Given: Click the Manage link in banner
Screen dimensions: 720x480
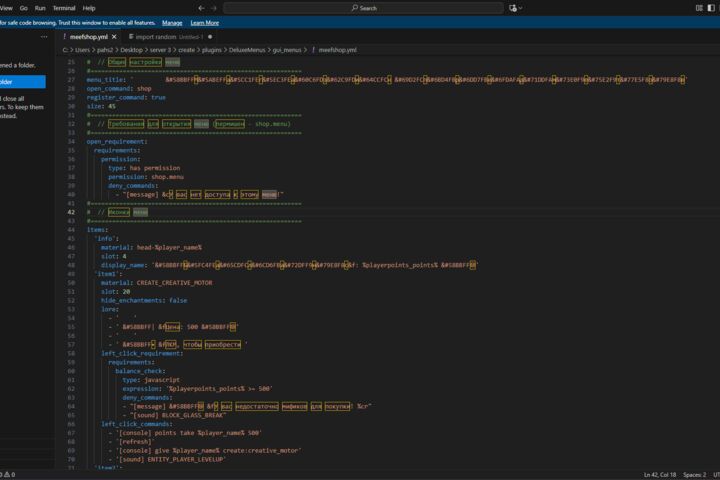Looking at the screenshot, I should click(x=172, y=23).
